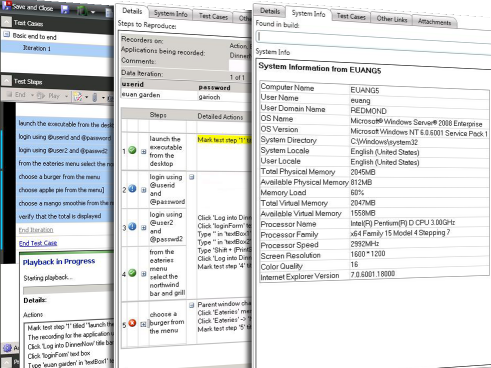Click the green passed icon on step 4

tap(132, 273)
